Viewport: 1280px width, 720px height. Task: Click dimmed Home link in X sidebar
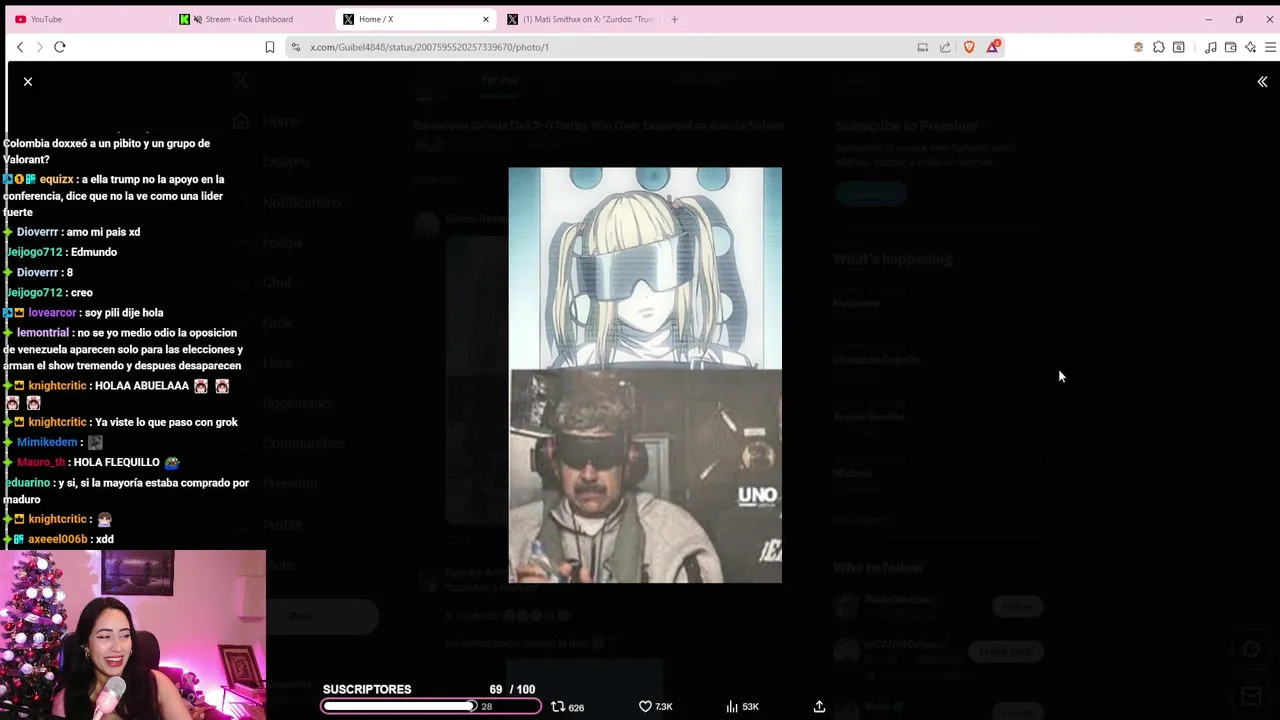click(x=281, y=121)
